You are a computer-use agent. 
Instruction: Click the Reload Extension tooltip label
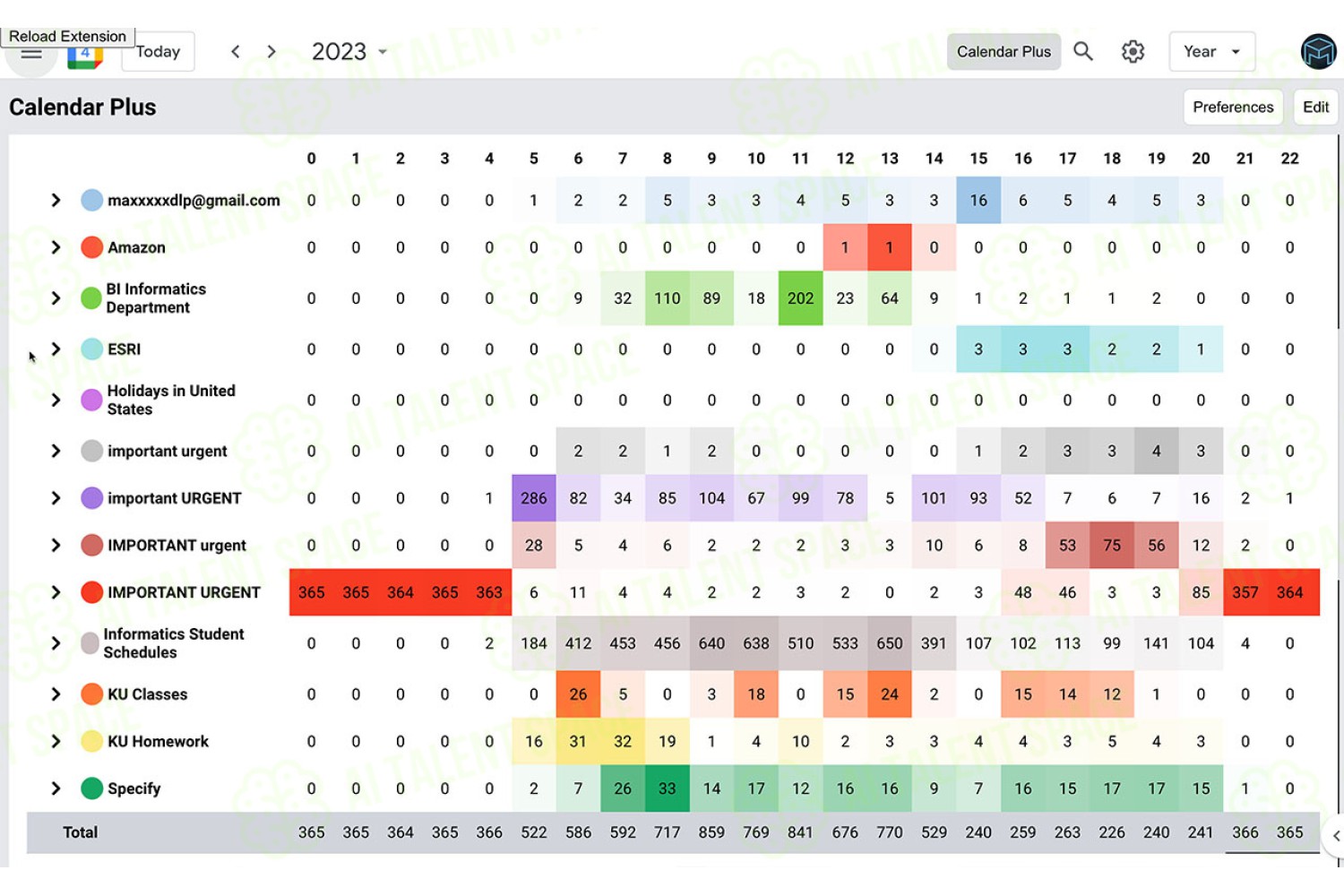click(68, 36)
